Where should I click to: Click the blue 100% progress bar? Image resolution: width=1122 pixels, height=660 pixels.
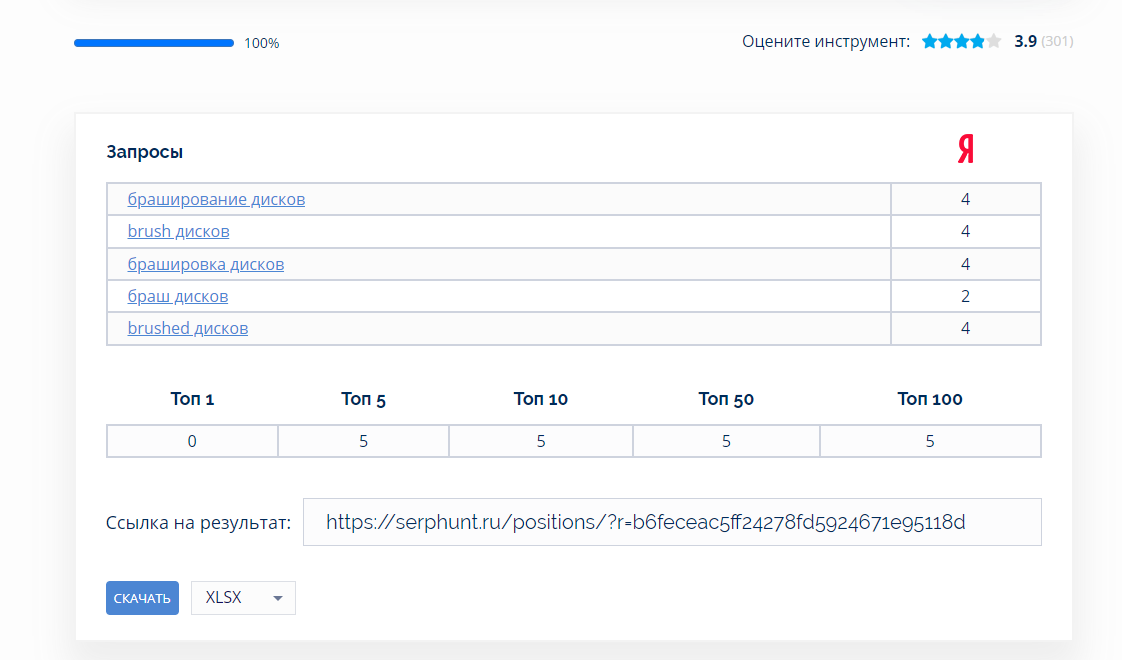point(153,43)
